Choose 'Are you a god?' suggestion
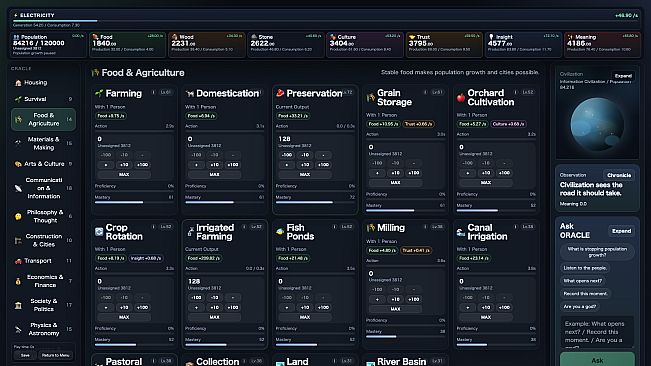 [x=580, y=307]
